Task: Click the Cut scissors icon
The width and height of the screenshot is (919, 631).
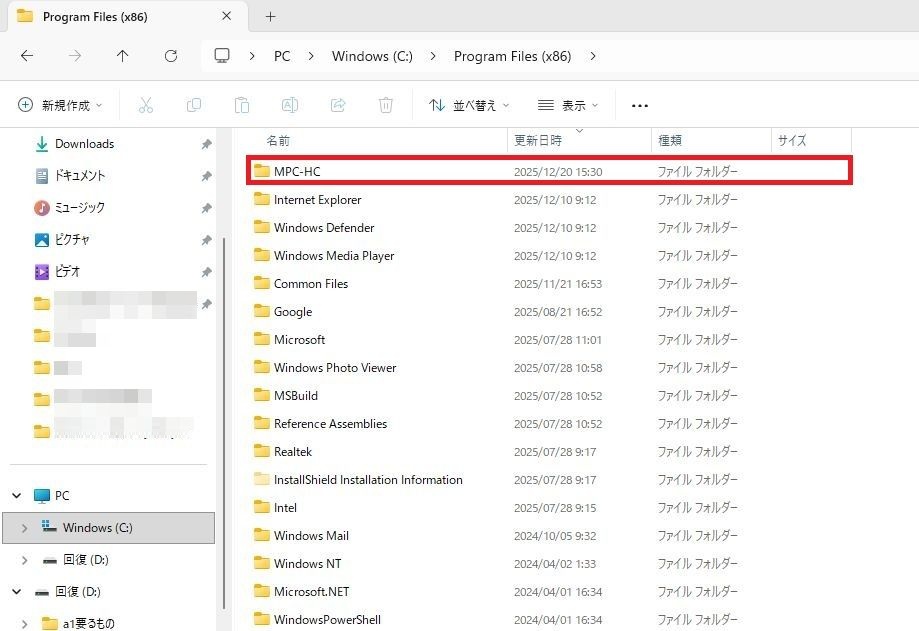Action: pyautogui.click(x=146, y=105)
